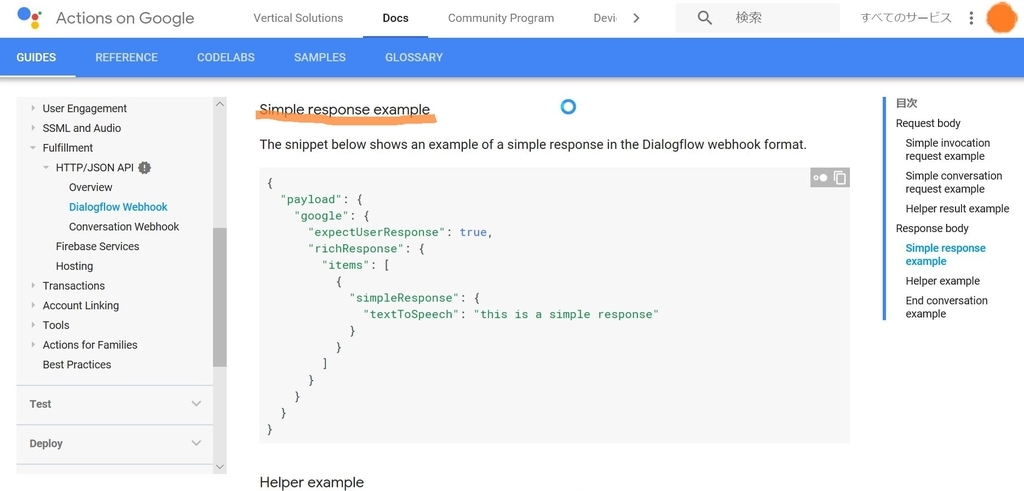Click the Helper example heading

[312, 483]
